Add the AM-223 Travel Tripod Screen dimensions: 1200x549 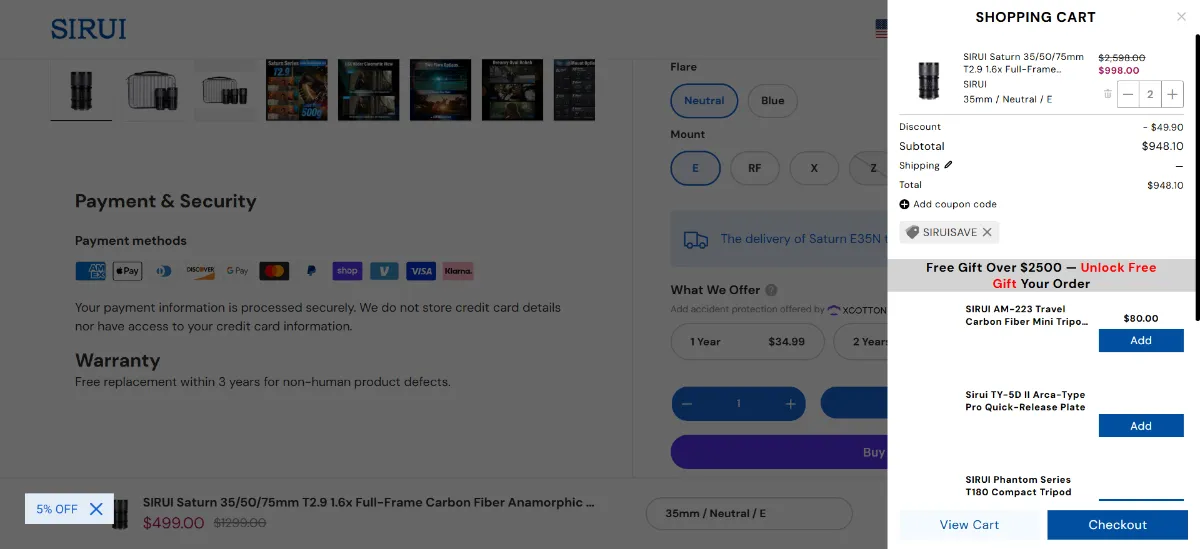click(1141, 340)
